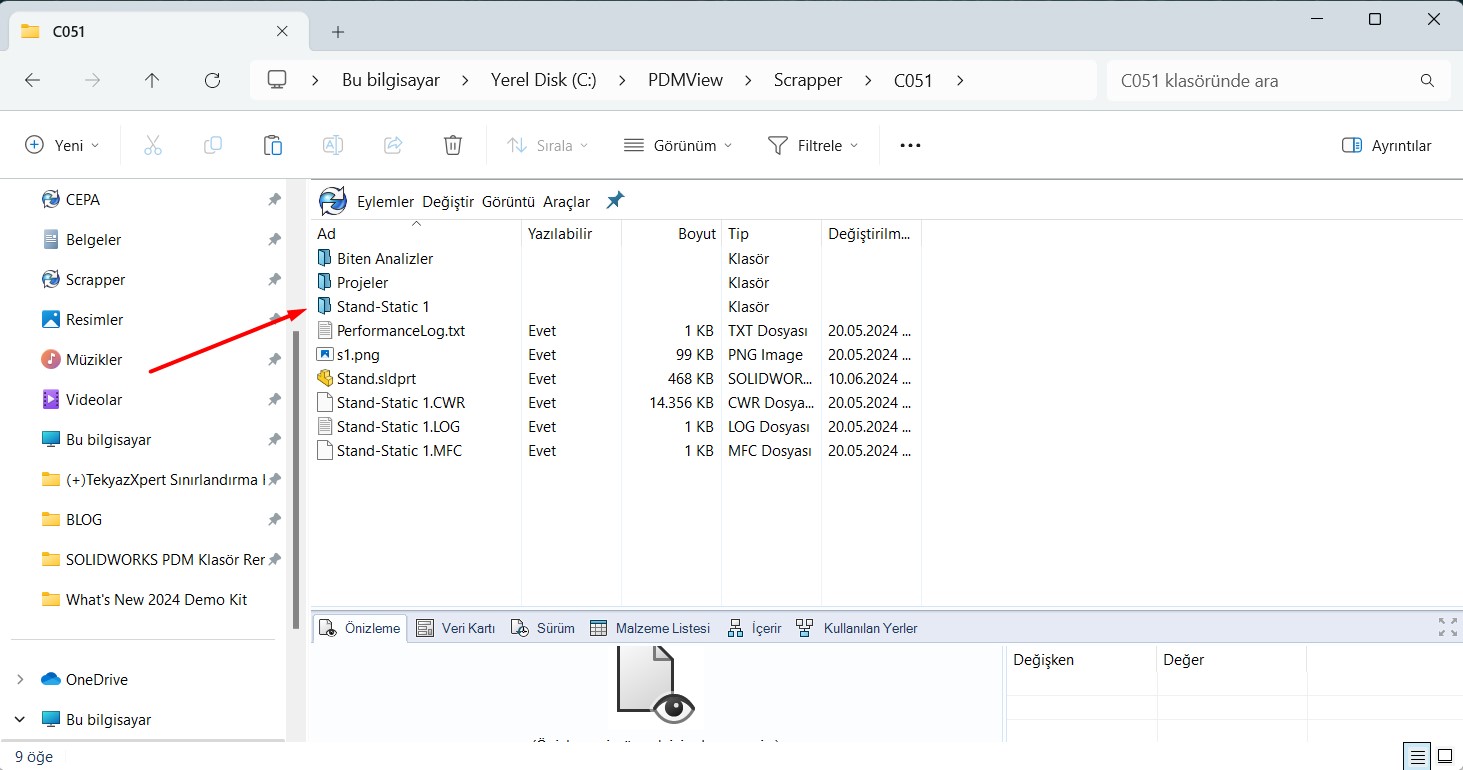Viewport: 1463px width, 770px height.
Task: Switch to details list view icon
Action: (1417, 755)
